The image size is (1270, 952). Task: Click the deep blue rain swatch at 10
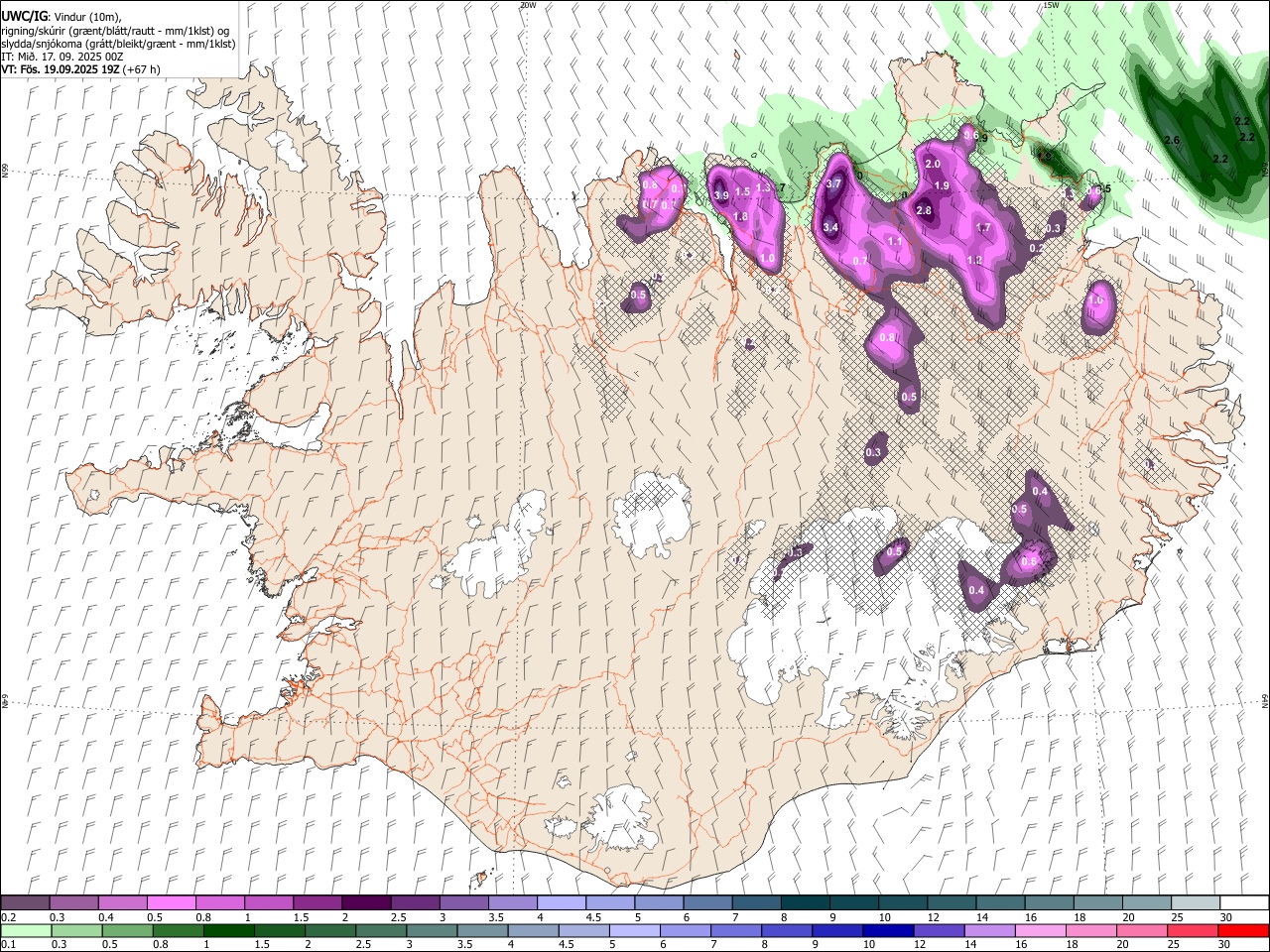point(887,931)
